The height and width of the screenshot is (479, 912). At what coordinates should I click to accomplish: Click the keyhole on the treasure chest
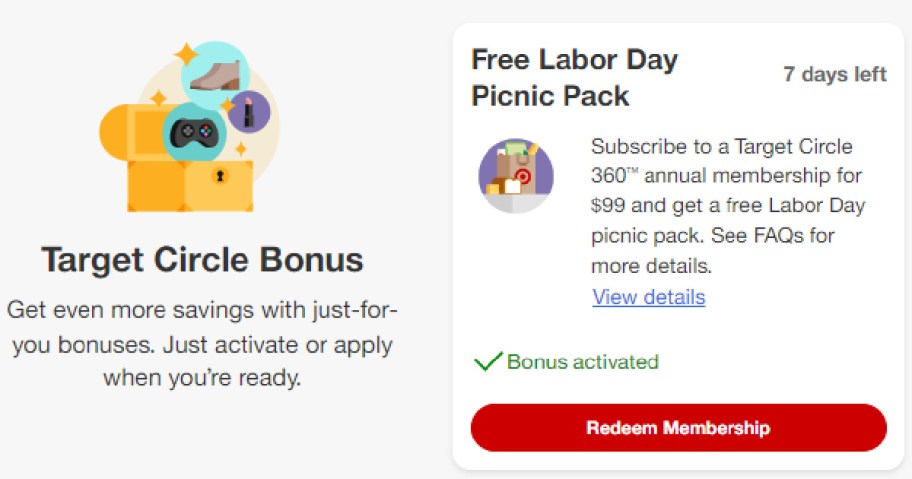point(219,176)
